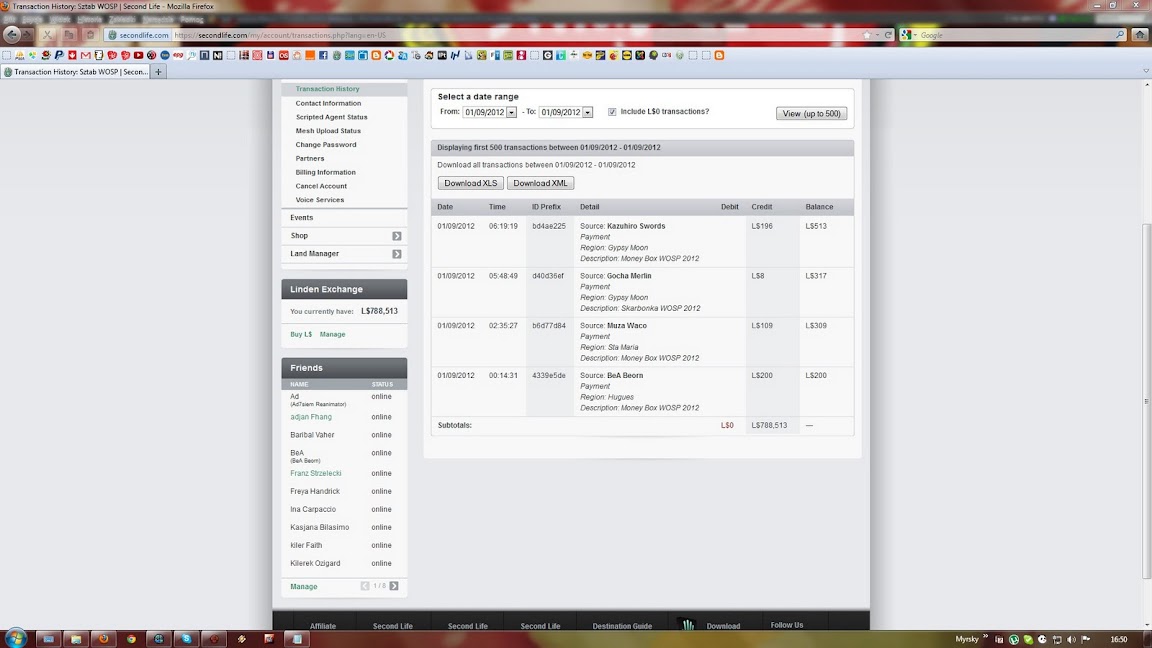This screenshot has height=648, width=1152.
Task: Open the last Blogger bookmark in the bookmarks toolbar
Action: (719, 55)
